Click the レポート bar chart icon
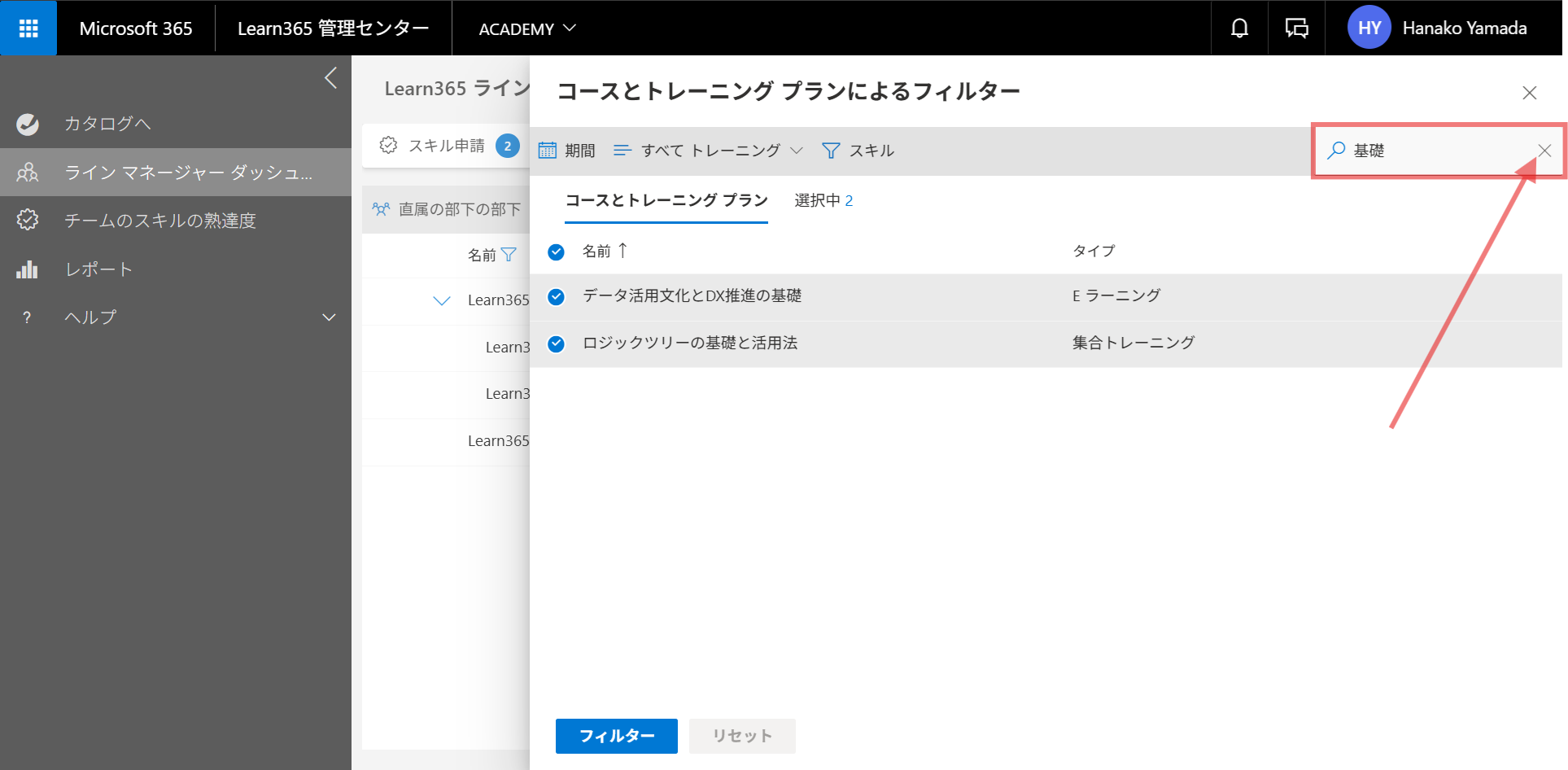The image size is (1568, 770). click(x=28, y=269)
